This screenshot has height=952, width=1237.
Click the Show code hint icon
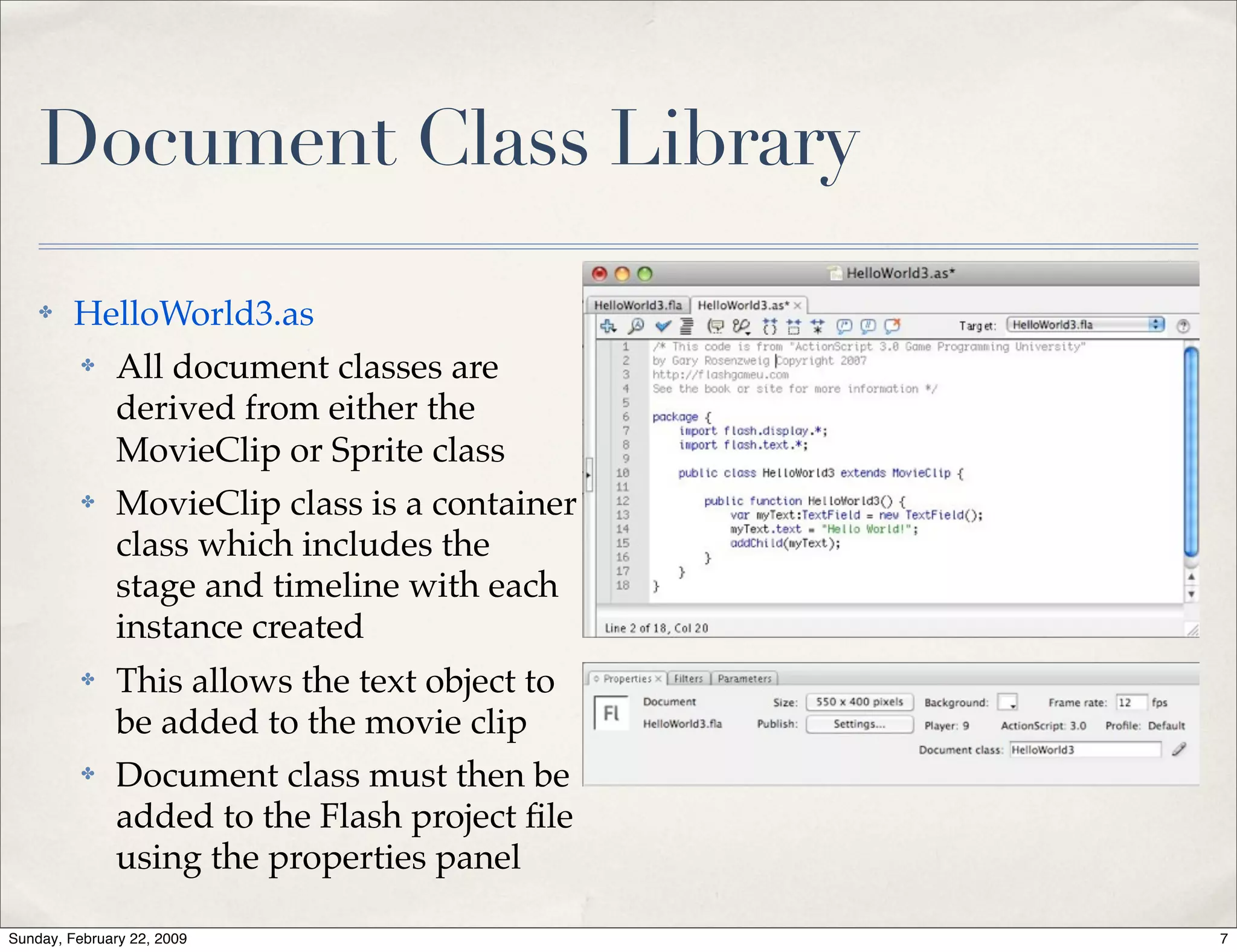[715, 327]
